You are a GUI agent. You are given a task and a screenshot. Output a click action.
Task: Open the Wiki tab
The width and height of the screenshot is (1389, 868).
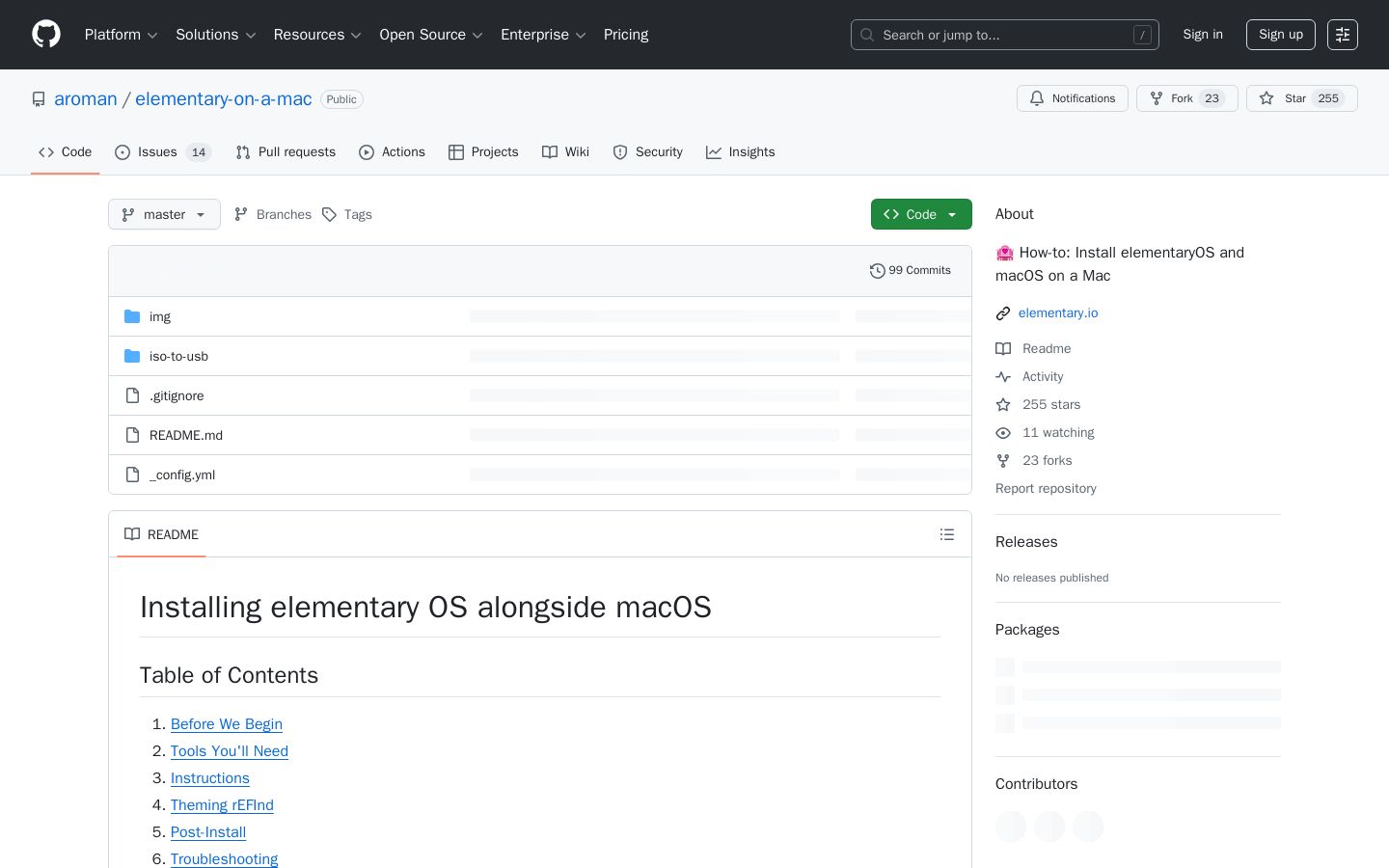(x=565, y=152)
